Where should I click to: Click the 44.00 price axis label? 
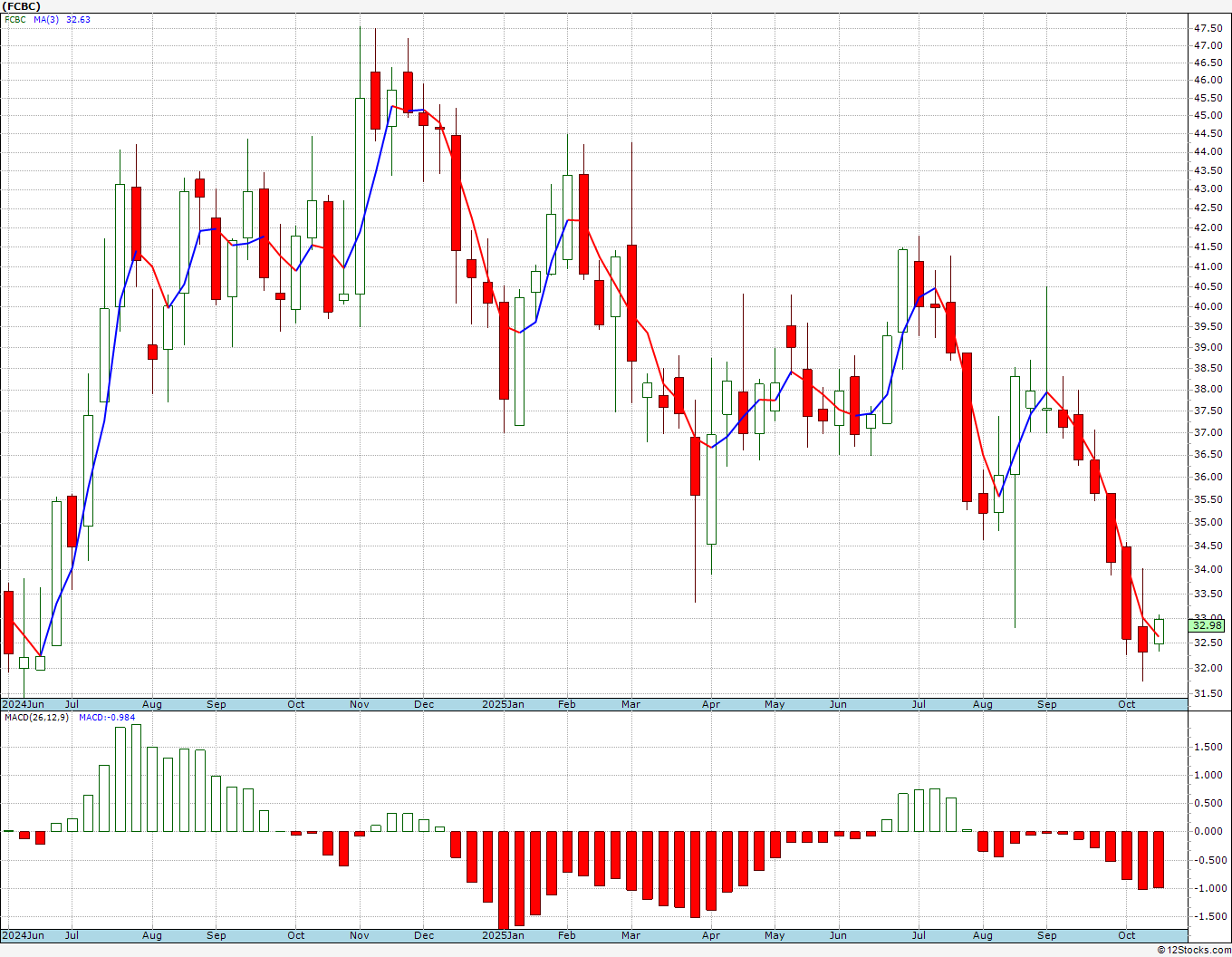coord(1208,151)
